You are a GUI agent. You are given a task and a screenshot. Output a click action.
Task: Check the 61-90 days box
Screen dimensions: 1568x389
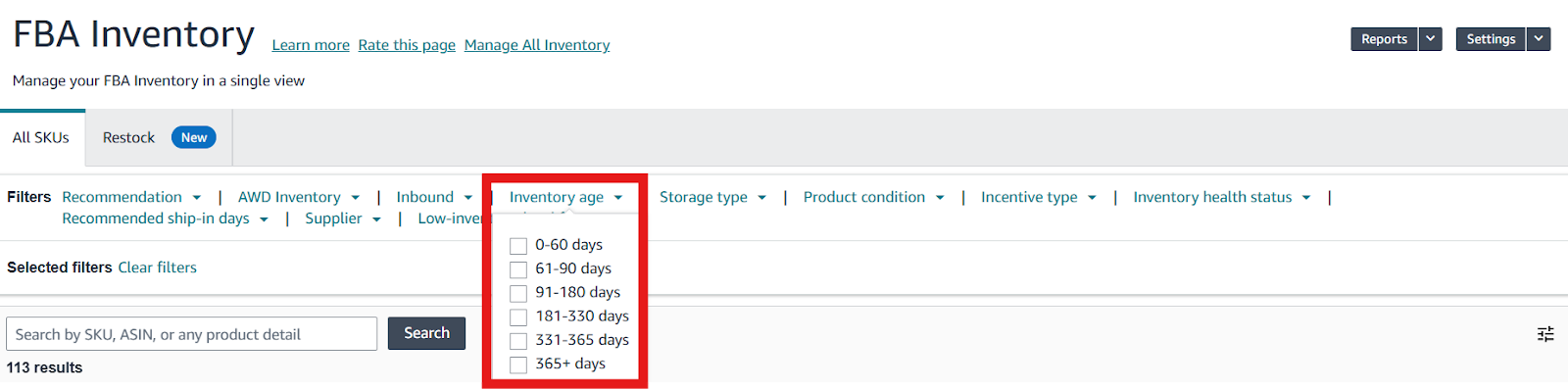point(518,269)
